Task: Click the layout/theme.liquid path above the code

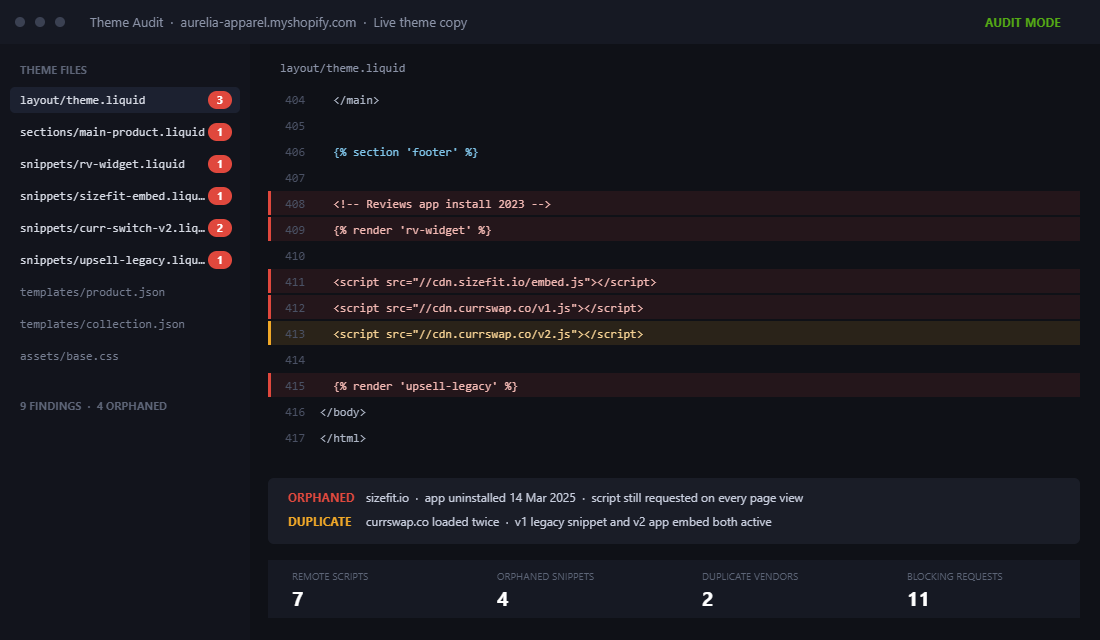Action: pyautogui.click(x=342, y=68)
